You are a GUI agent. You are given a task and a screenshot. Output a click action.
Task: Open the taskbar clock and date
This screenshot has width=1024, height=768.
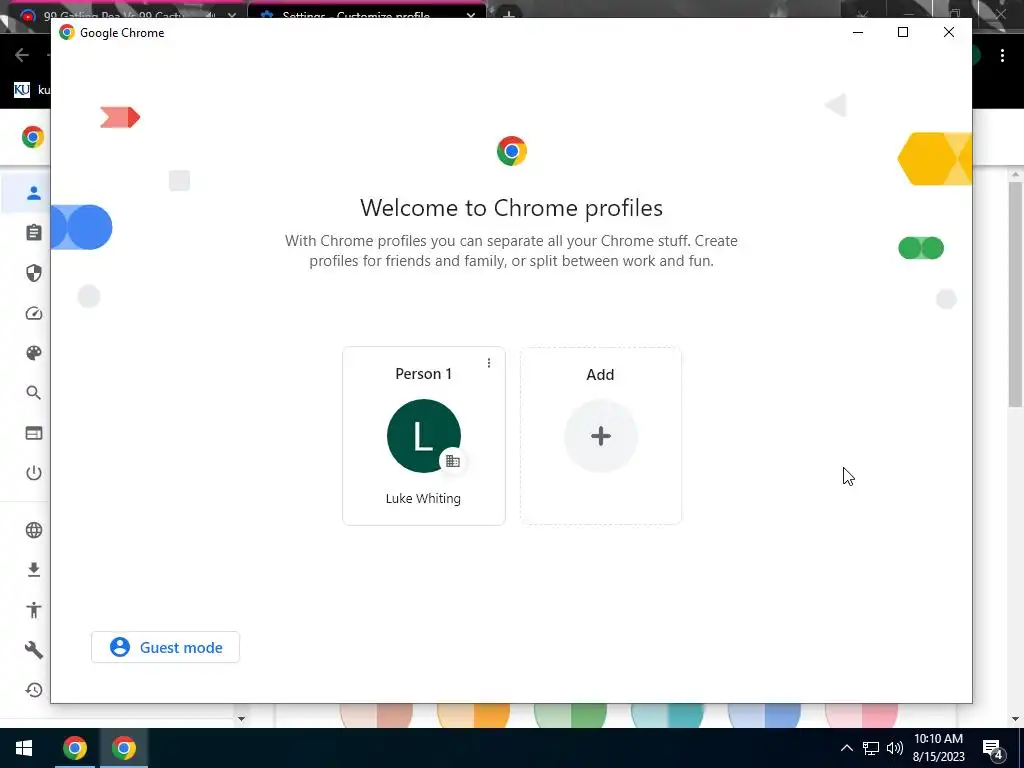click(x=938, y=748)
